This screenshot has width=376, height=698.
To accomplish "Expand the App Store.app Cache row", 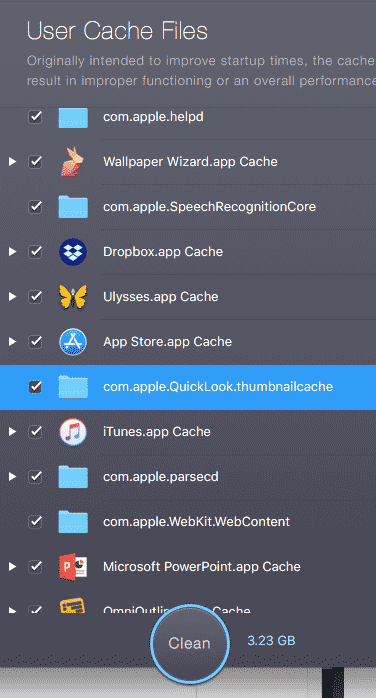I will pyautogui.click(x=12, y=341).
